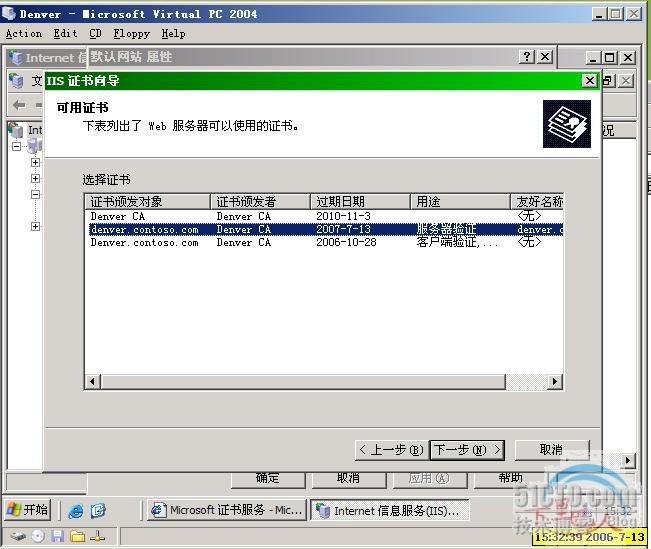Click the Virtual PC shared folder status icon
This screenshot has width=651, height=549.
tap(78, 537)
